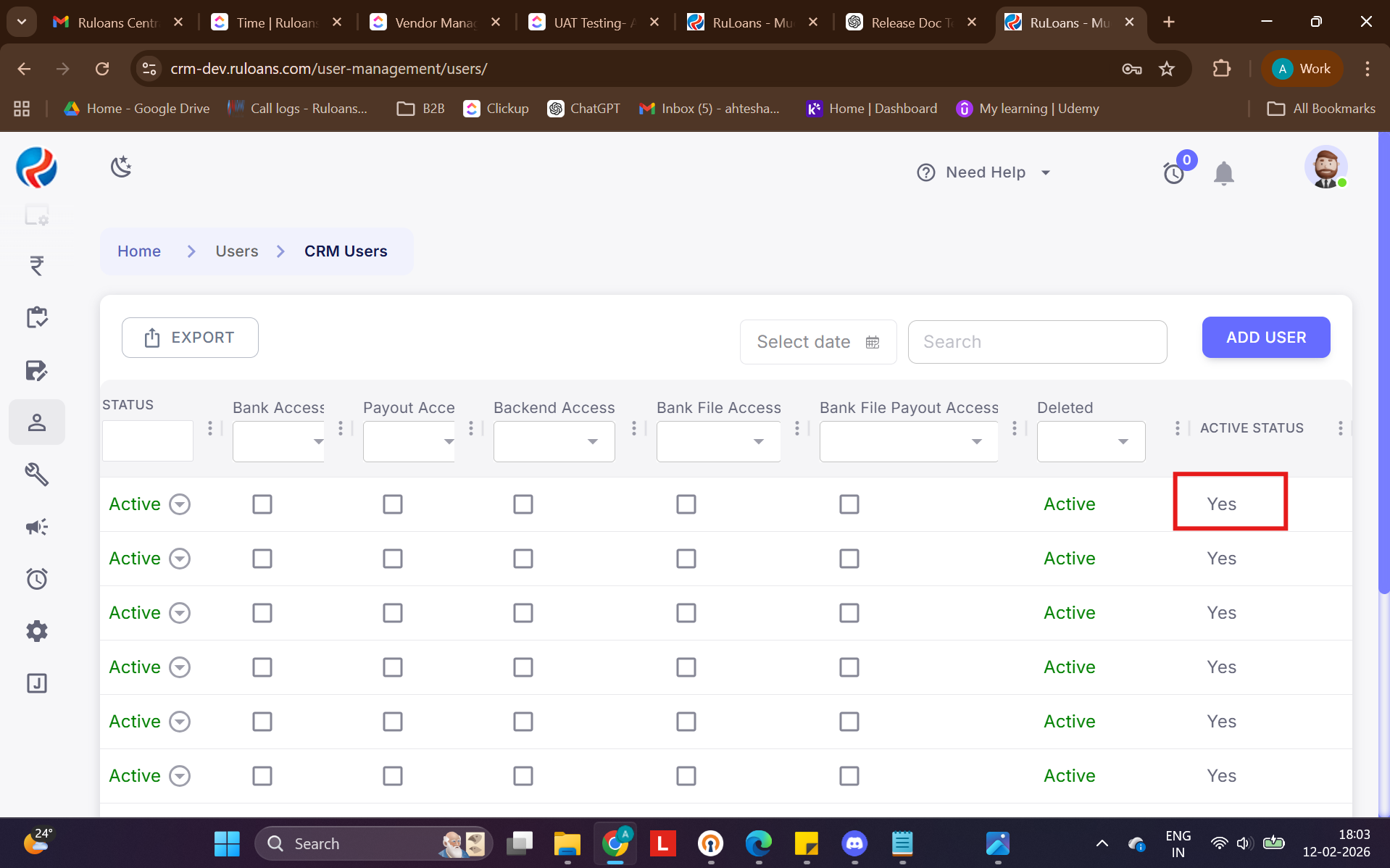Expand the Need Help menu
This screenshot has width=1390, height=868.
[984, 172]
